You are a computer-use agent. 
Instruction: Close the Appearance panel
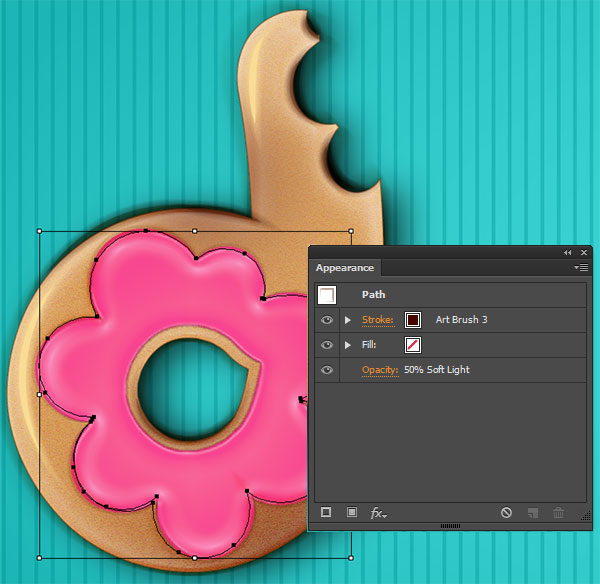tap(584, 253)
